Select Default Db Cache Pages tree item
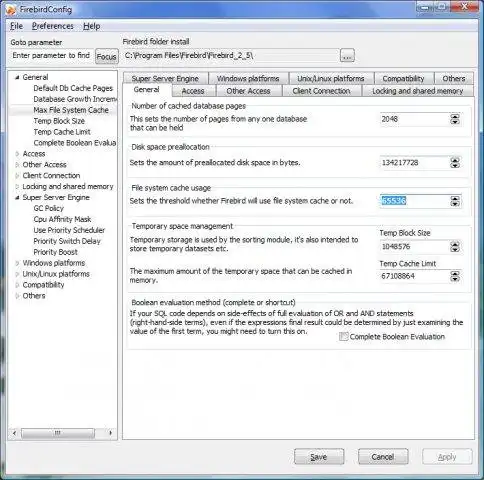The height and width of the screenshot is (480, 484). coord(73,88)
